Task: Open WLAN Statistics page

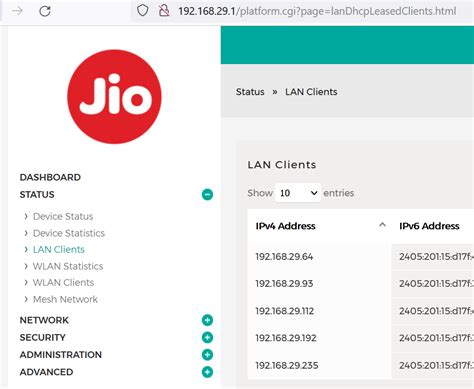Action: 68,266
